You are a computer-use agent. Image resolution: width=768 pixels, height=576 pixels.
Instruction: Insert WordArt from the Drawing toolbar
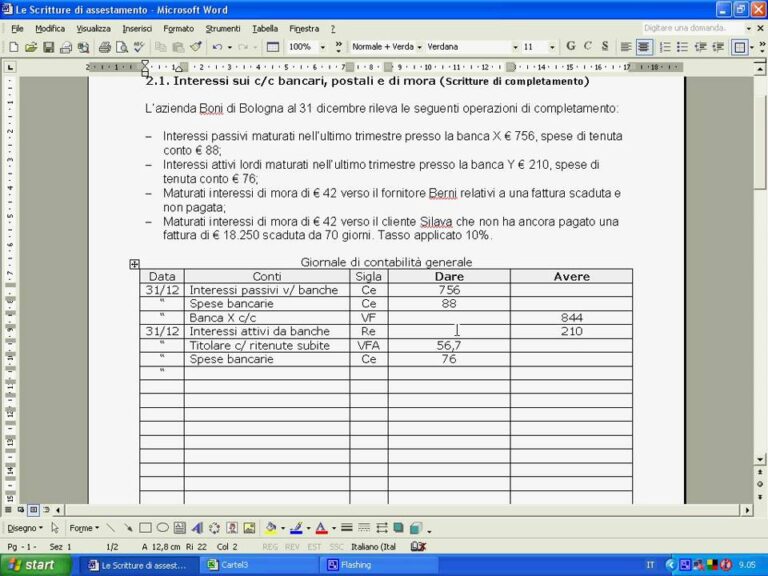click(x=197, y=528)
